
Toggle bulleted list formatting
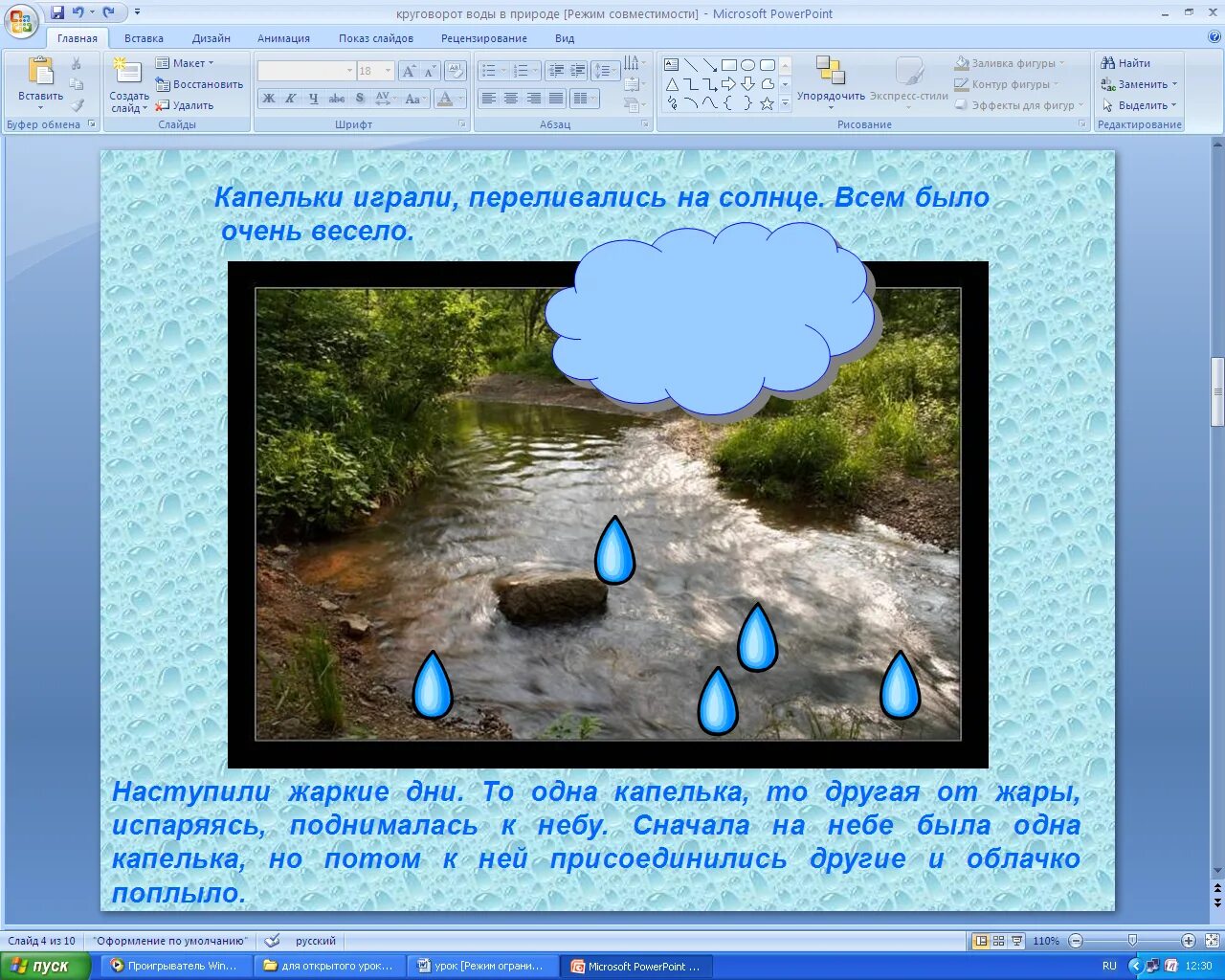pyautogui.click(x=489, y=69)
